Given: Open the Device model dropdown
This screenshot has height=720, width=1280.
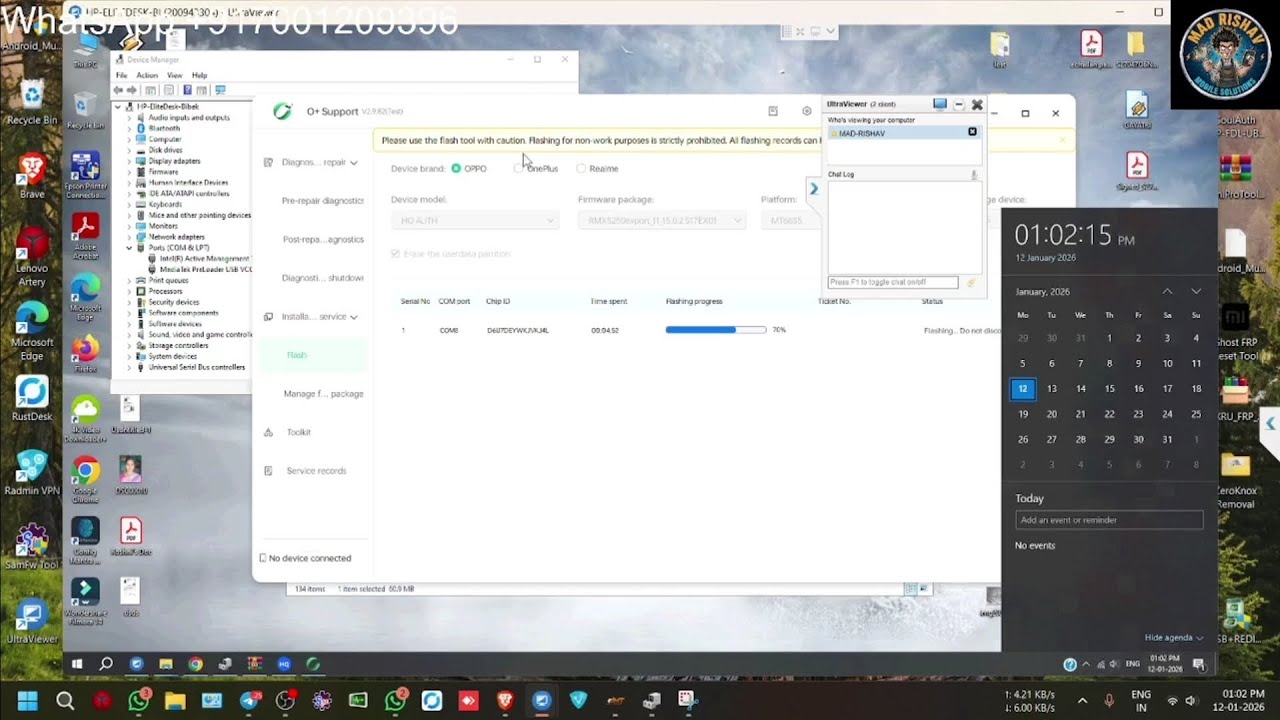Looking at the screenshot, I should [x=474, y=220].
